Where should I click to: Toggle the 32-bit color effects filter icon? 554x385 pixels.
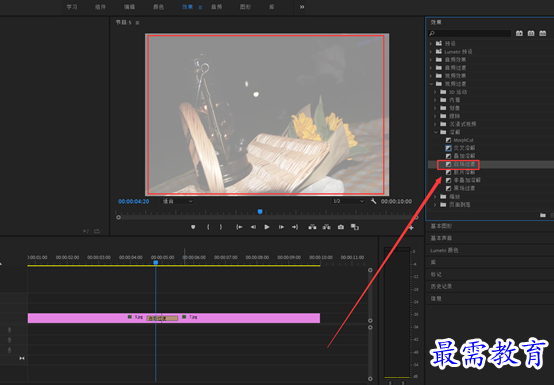coord(531,33)
